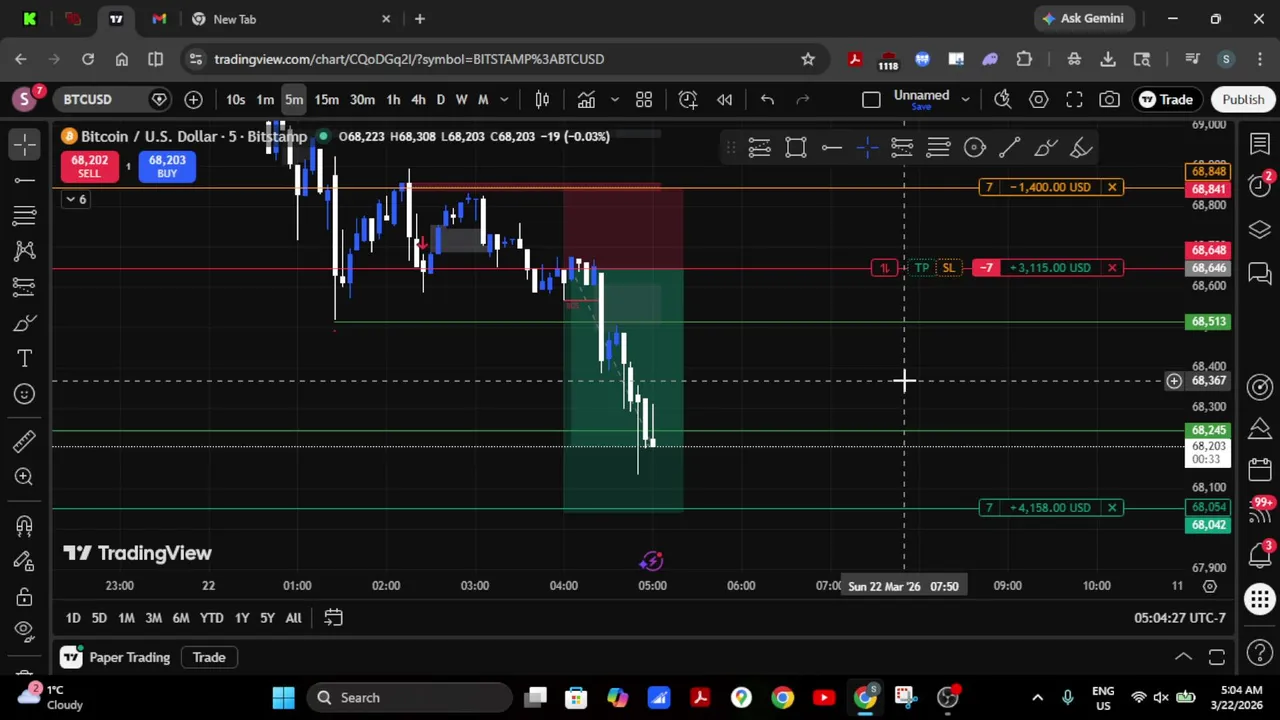Select the brush tool in left sidebar
Screen dimensions: 1280x720
click(25, 323)
